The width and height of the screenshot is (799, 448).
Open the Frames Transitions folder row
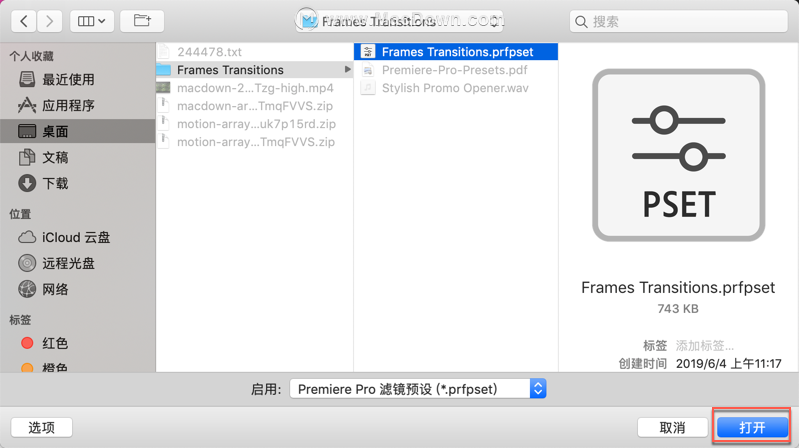[x=254, y=70]
